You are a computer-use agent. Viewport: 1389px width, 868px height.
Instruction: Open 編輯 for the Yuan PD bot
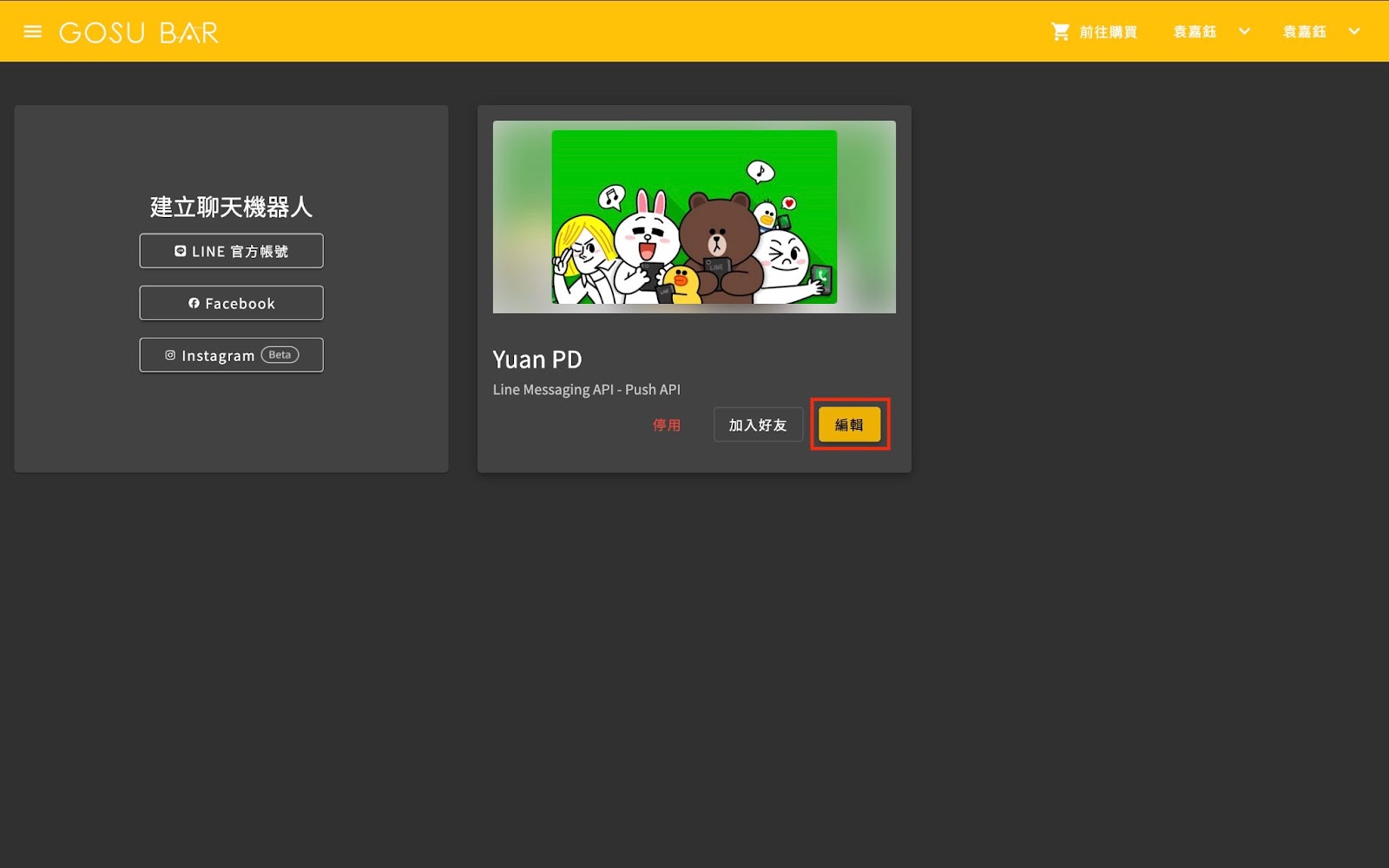(849, 425)
